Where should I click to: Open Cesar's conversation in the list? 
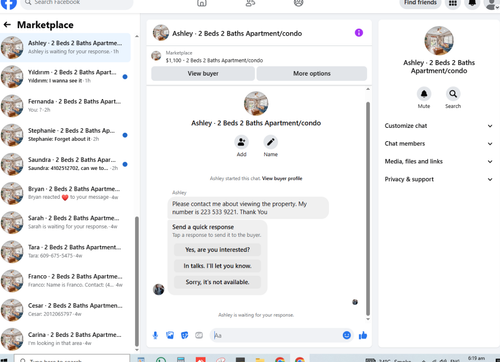[65, 310]
